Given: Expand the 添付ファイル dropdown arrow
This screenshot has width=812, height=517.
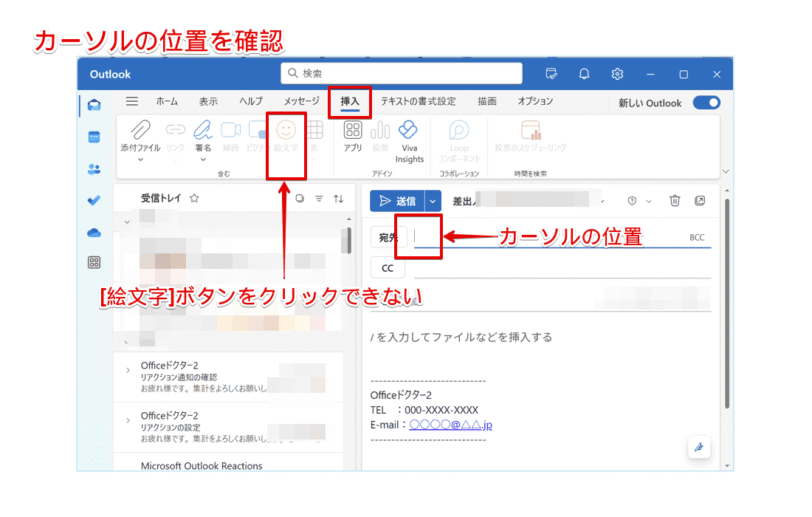Looking at the screenshot, I should pos(140,160).
